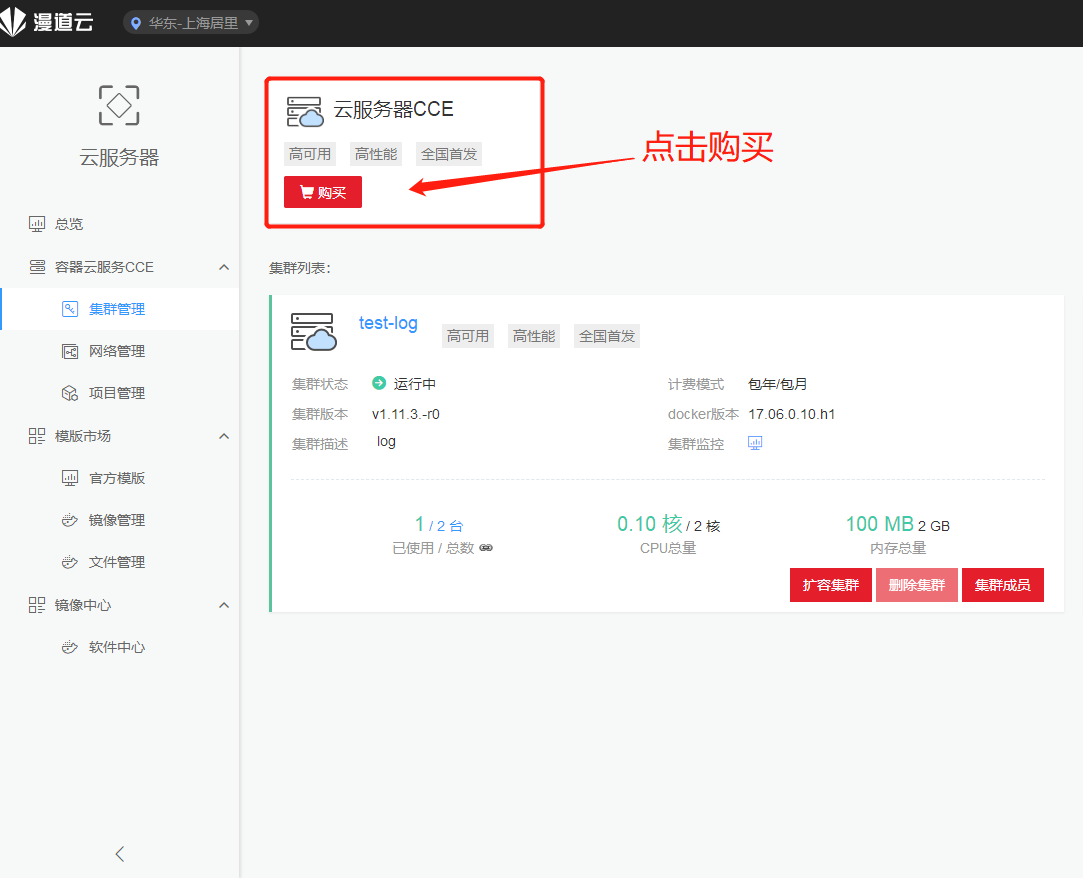Click the link icon next to 已使用 / 总数
1083x878 pixels.
(x=486, y=548)
